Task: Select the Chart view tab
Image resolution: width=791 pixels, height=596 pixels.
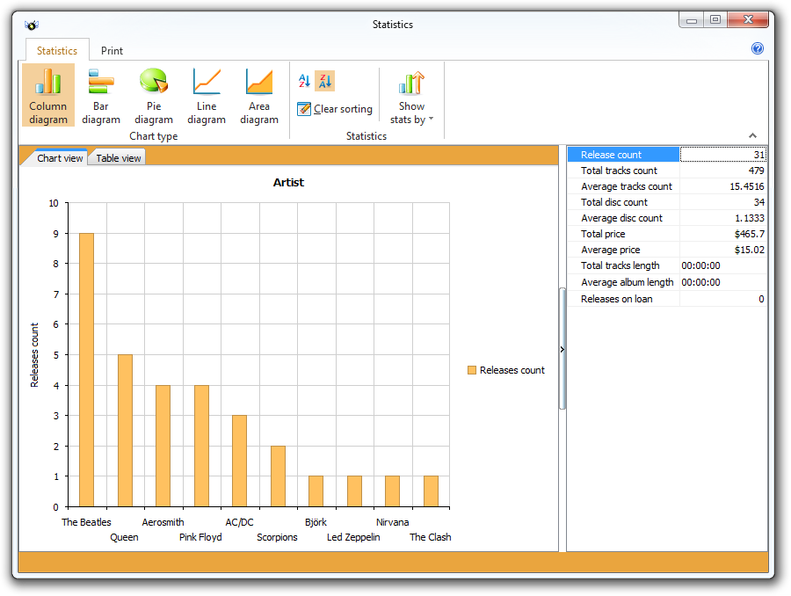Action: [60, 158]
